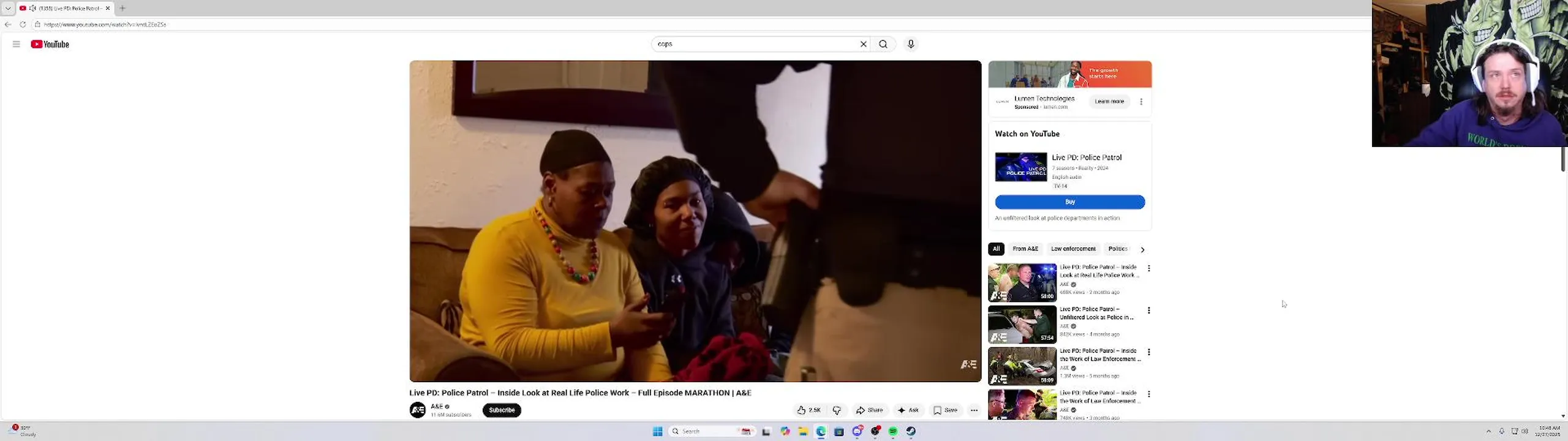This screenshot has height=441, width=1568.
Task: Open Spotify from the taskbar
Action: 893,431
